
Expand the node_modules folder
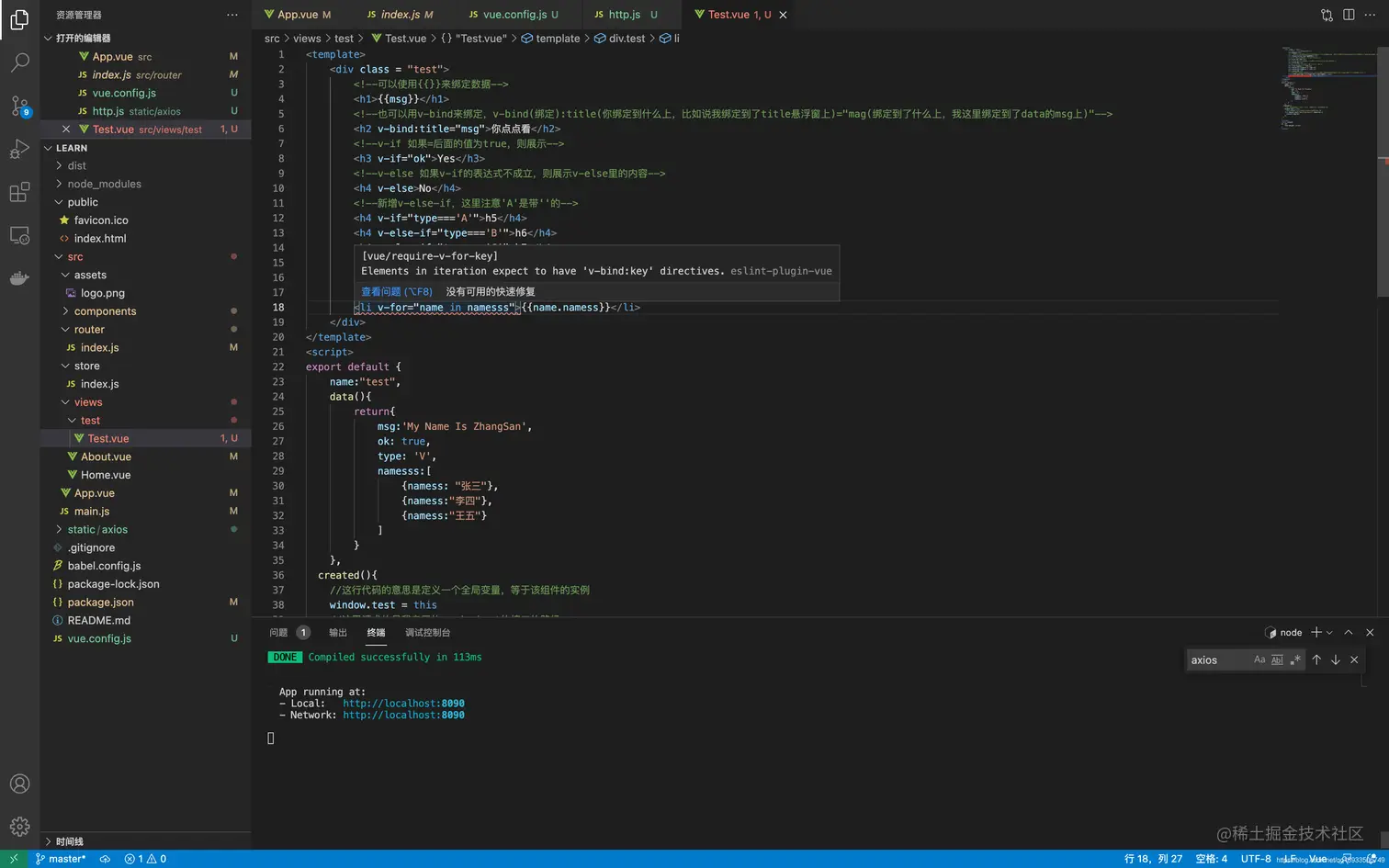coord(146,184)
